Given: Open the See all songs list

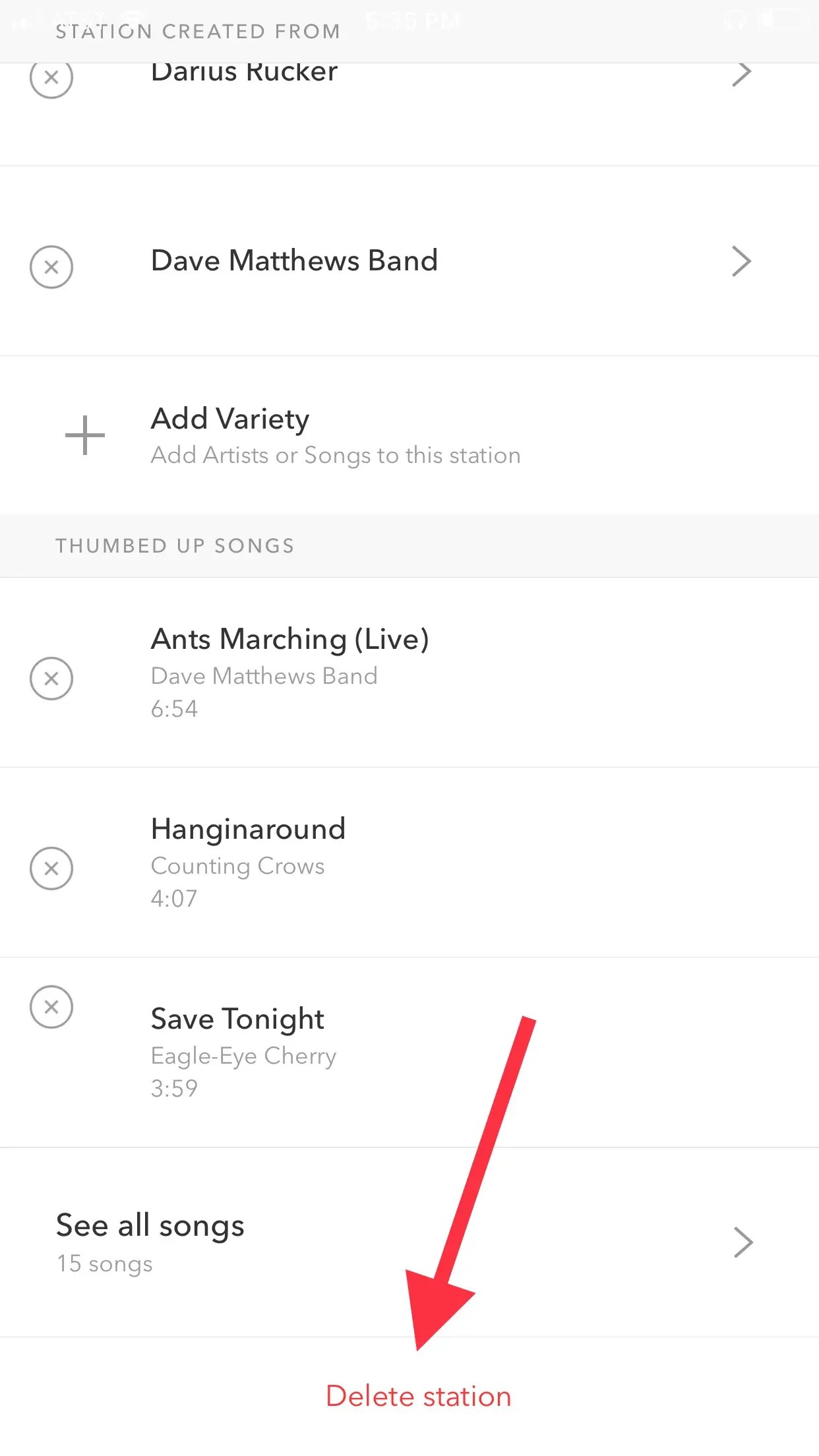Looking at the screenshot, I should 409,1242.
